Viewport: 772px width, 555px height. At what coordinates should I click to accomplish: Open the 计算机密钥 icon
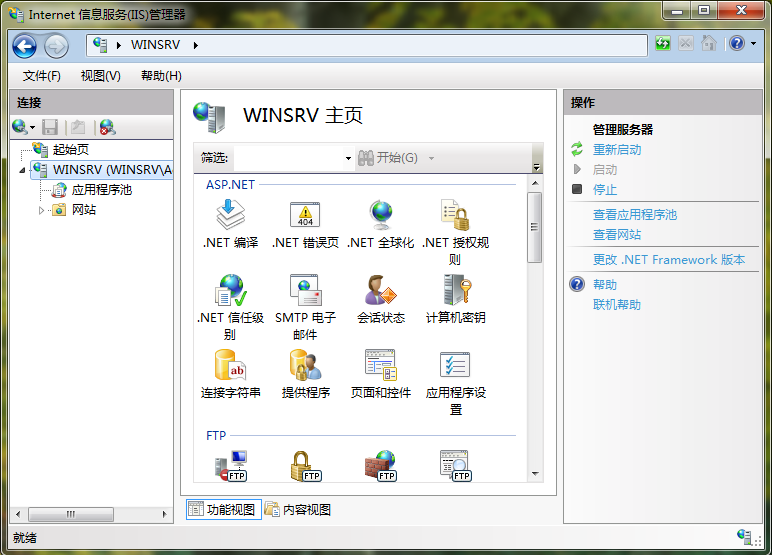point(457,290)
